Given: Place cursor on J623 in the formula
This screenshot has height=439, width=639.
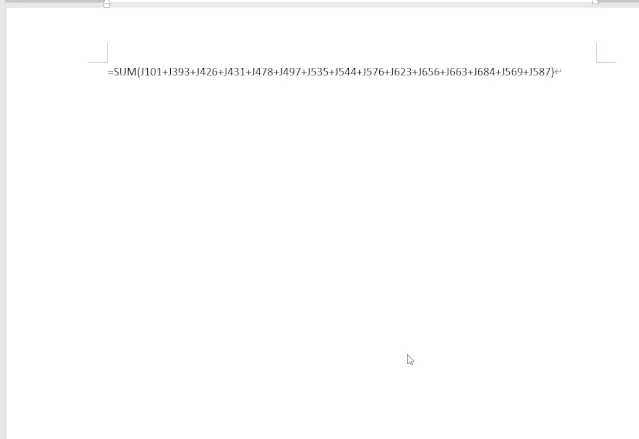Looking at the screenshot, I should [401, 72].
